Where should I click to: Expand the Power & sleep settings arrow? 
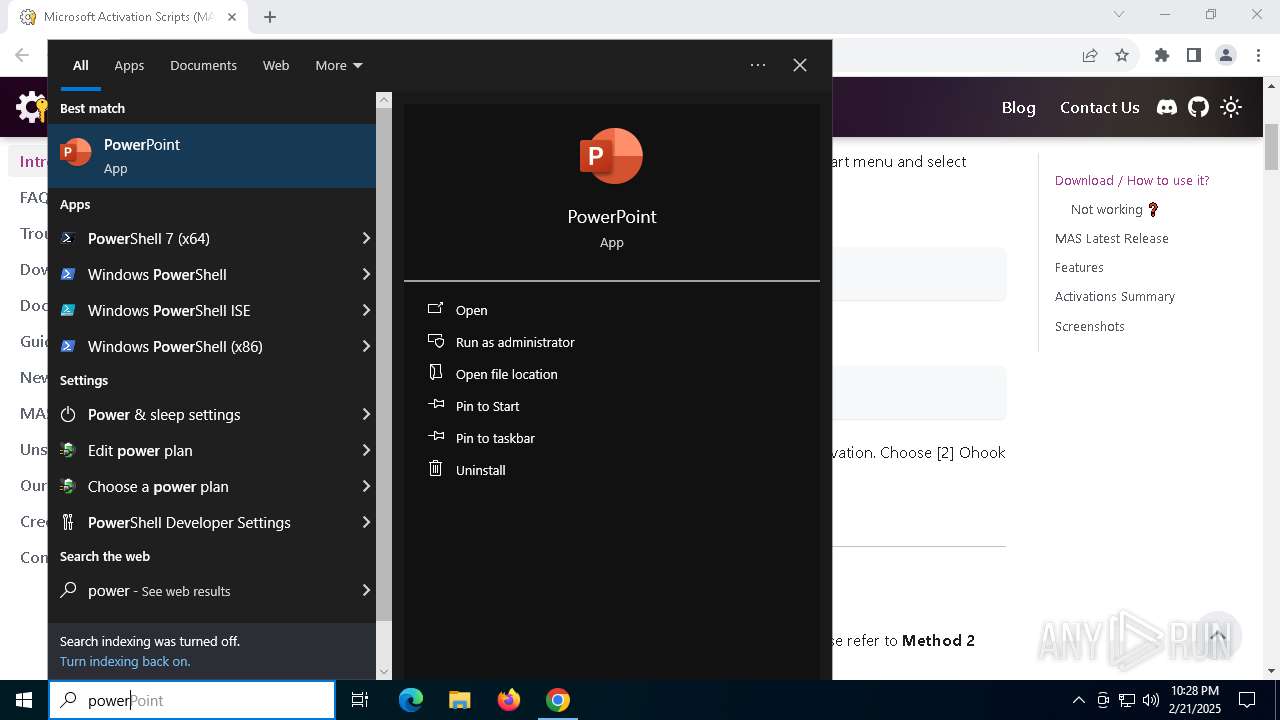click(366, 414)
